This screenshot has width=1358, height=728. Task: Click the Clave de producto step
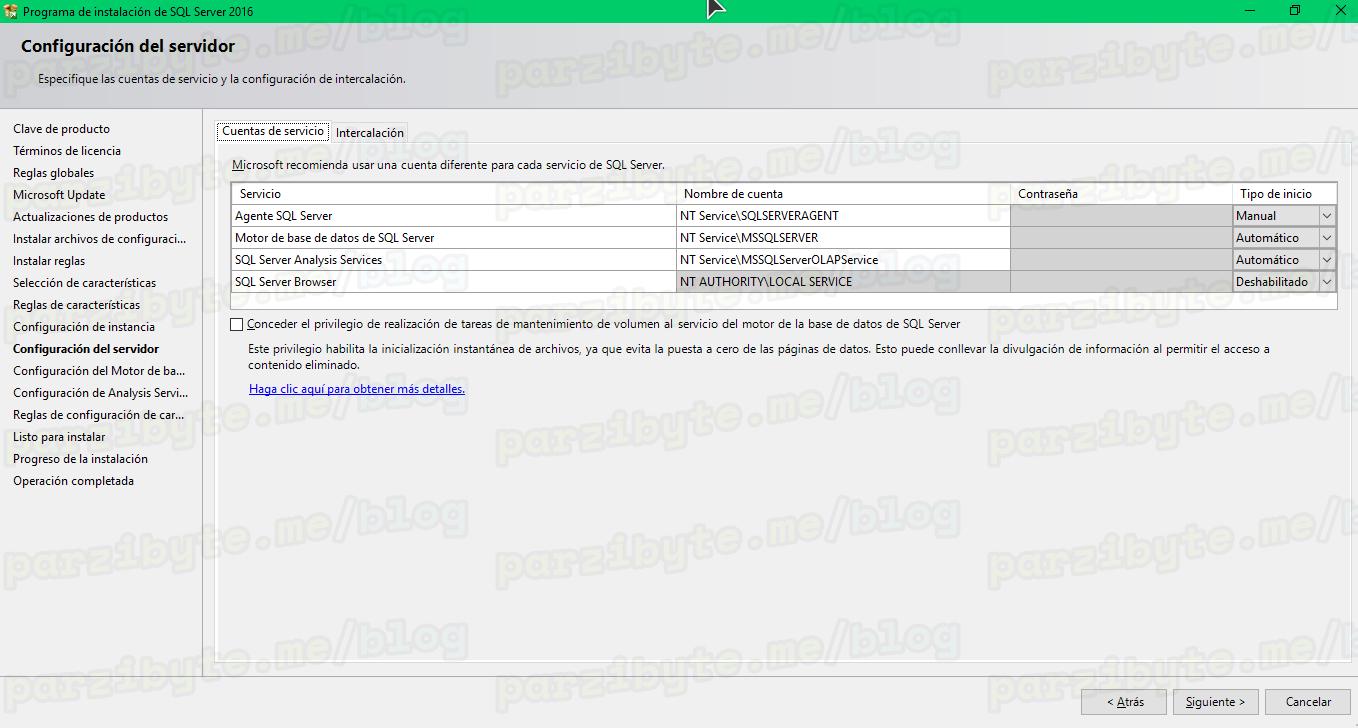pyautogui.click(x=61, y=129)
